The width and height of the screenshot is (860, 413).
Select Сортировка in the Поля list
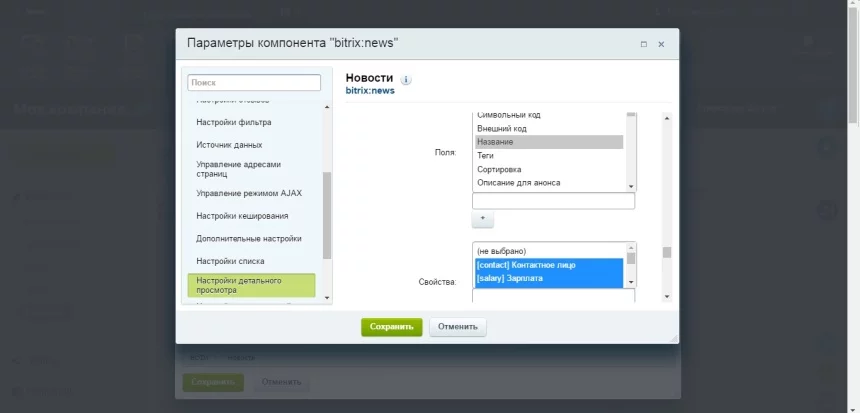(x=498, y=169)
